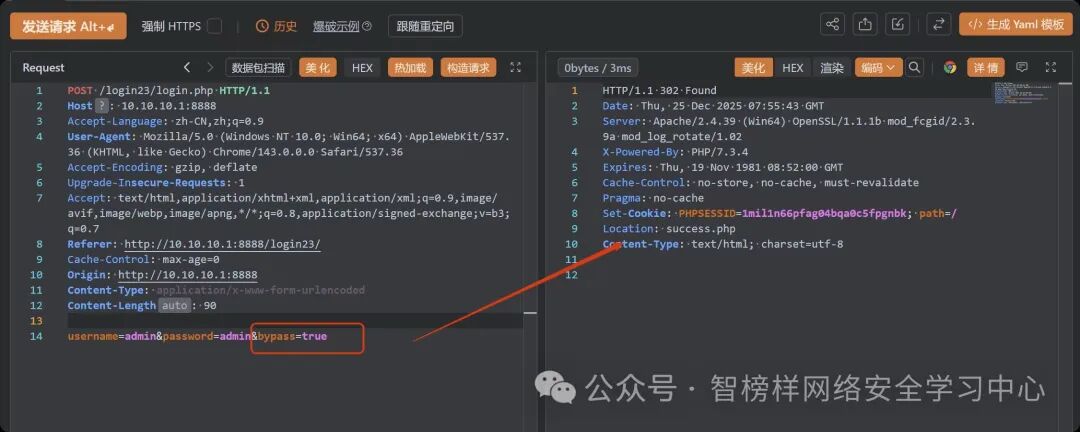Click the Request panel title
1080x432 pixels.
tap(43, 68)
